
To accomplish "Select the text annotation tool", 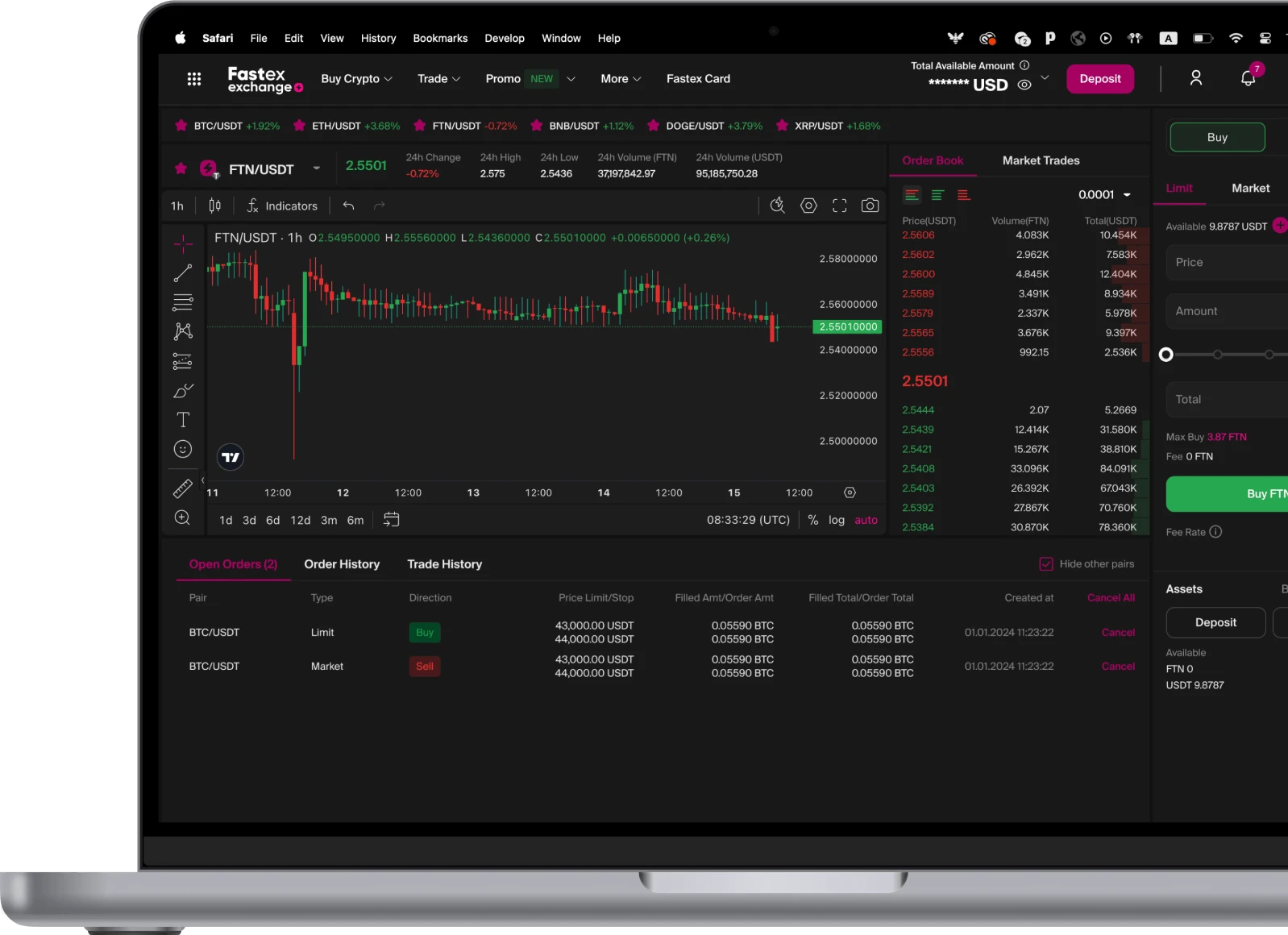I will 183,420.
